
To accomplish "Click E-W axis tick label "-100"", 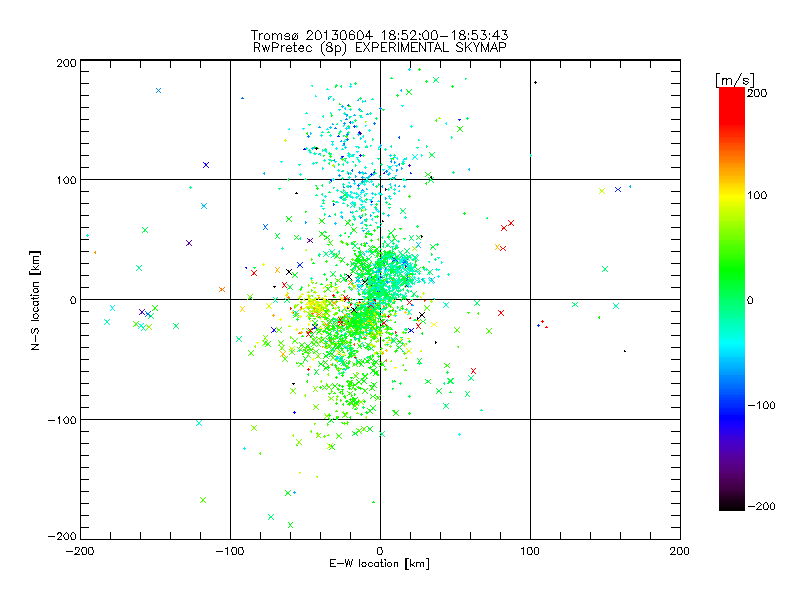I will click(230, 551).
